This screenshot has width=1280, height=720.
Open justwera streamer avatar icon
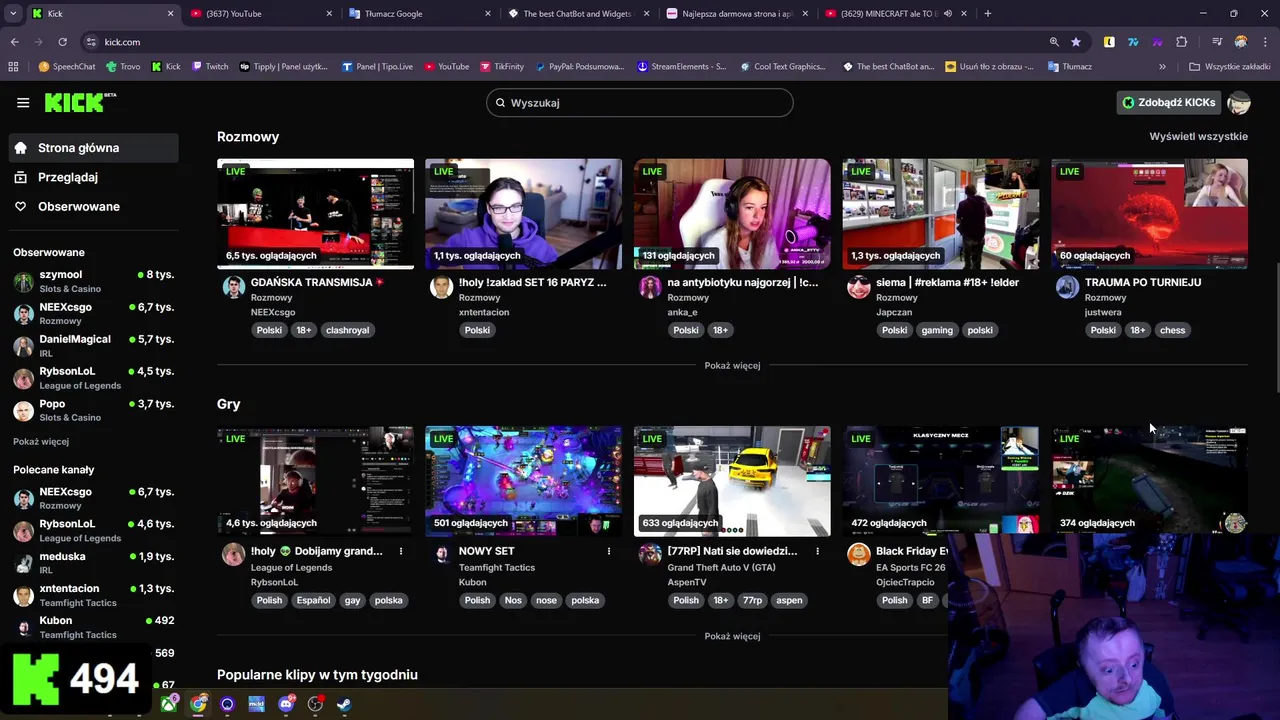1067,288
